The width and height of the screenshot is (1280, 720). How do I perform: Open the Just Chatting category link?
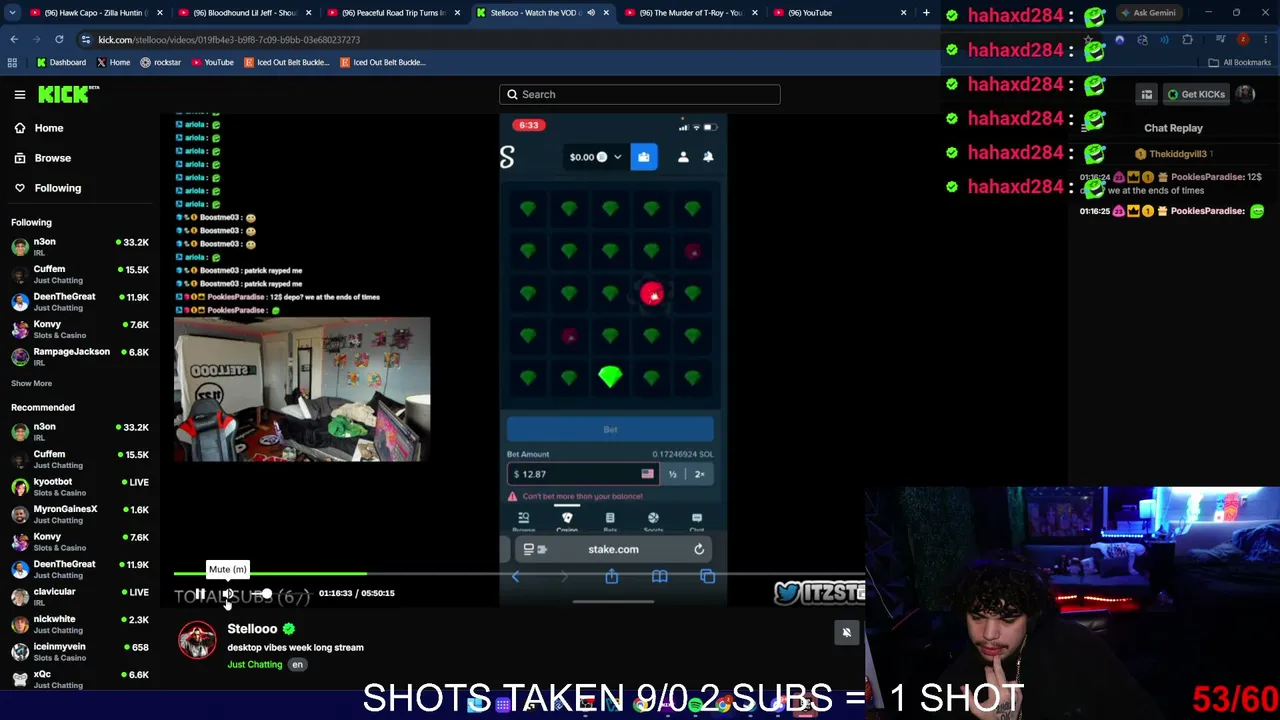[x=254, y=665]
